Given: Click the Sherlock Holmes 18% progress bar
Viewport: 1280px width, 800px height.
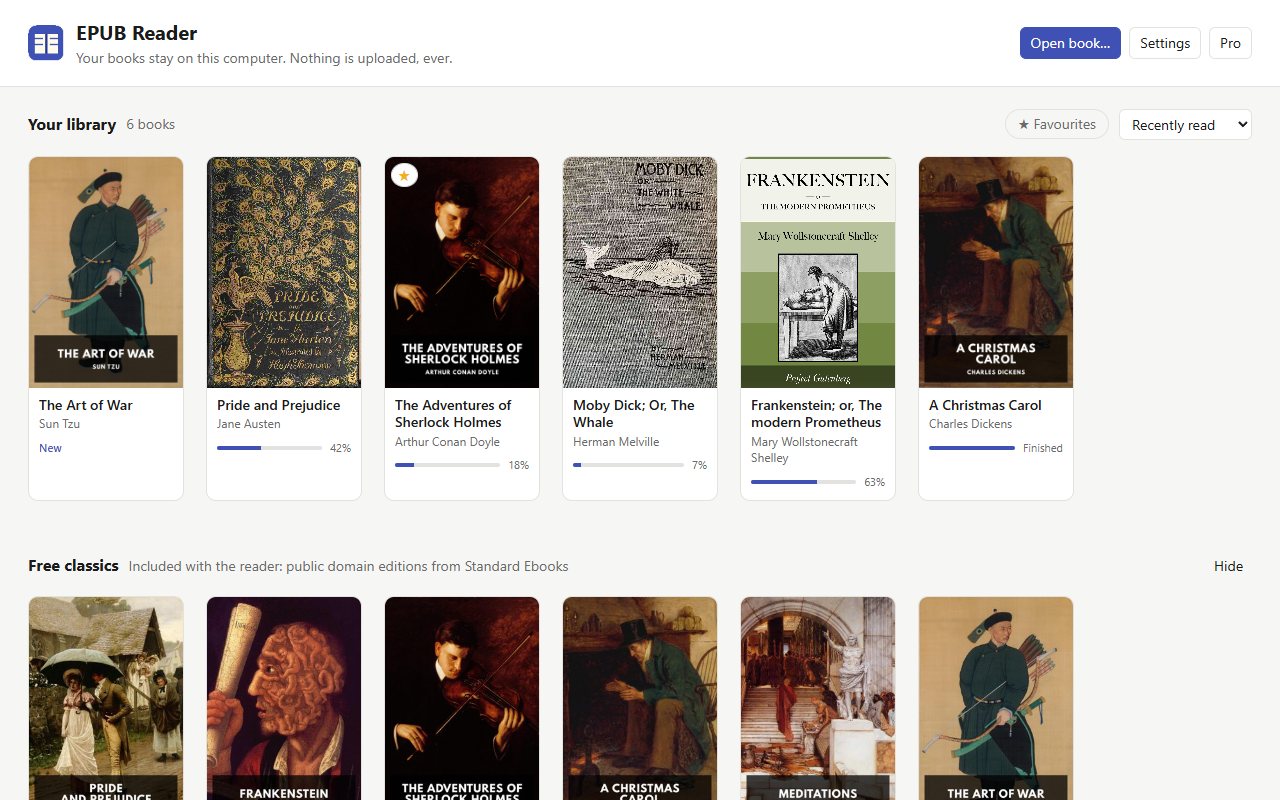Looking at the screenshot, I should pyautogui.click(x=448, y=465).
